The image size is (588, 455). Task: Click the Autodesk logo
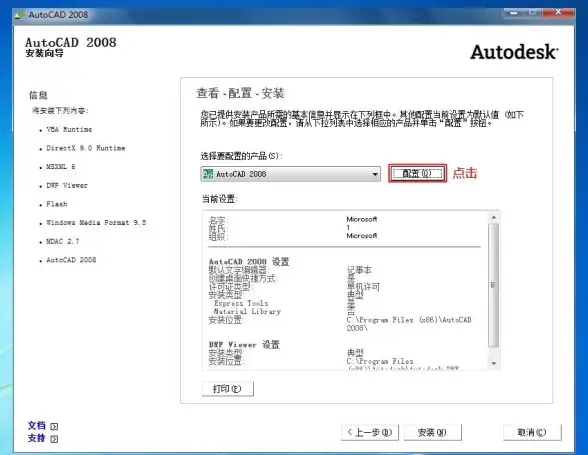[514, 52]
